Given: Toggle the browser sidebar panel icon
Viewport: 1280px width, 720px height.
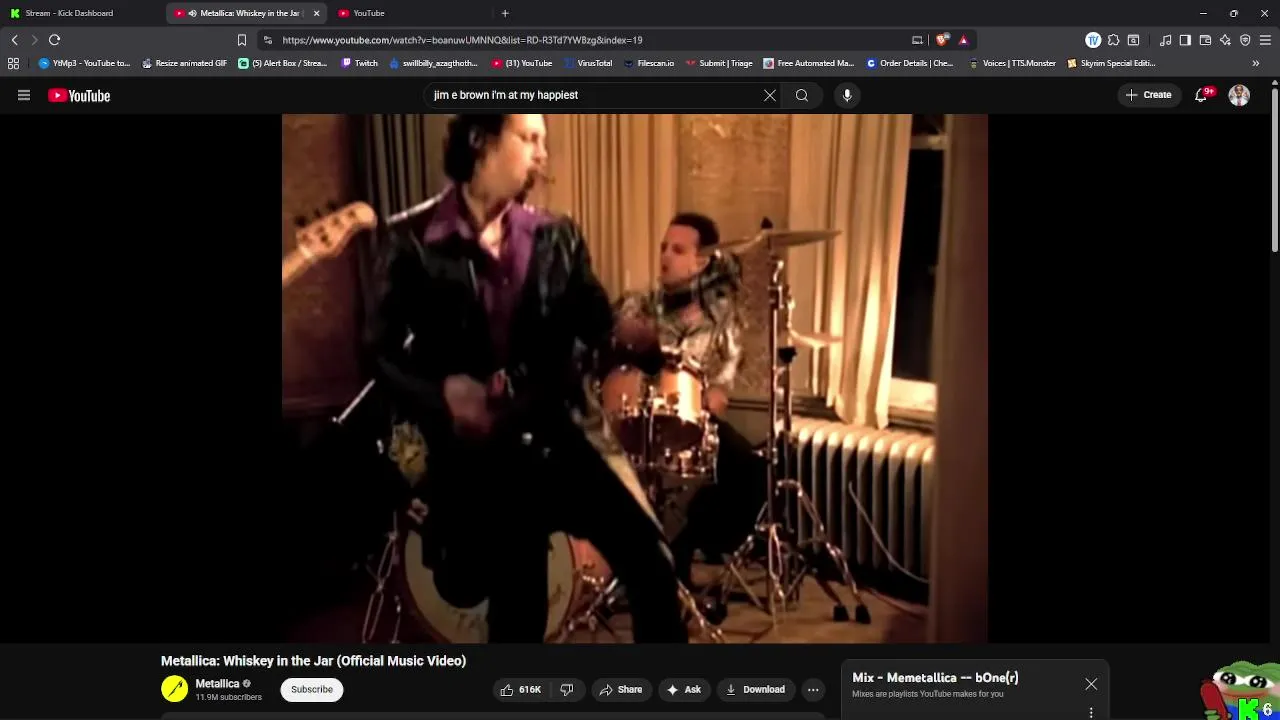Looking at the screenshot, I should pos(1185,40).
